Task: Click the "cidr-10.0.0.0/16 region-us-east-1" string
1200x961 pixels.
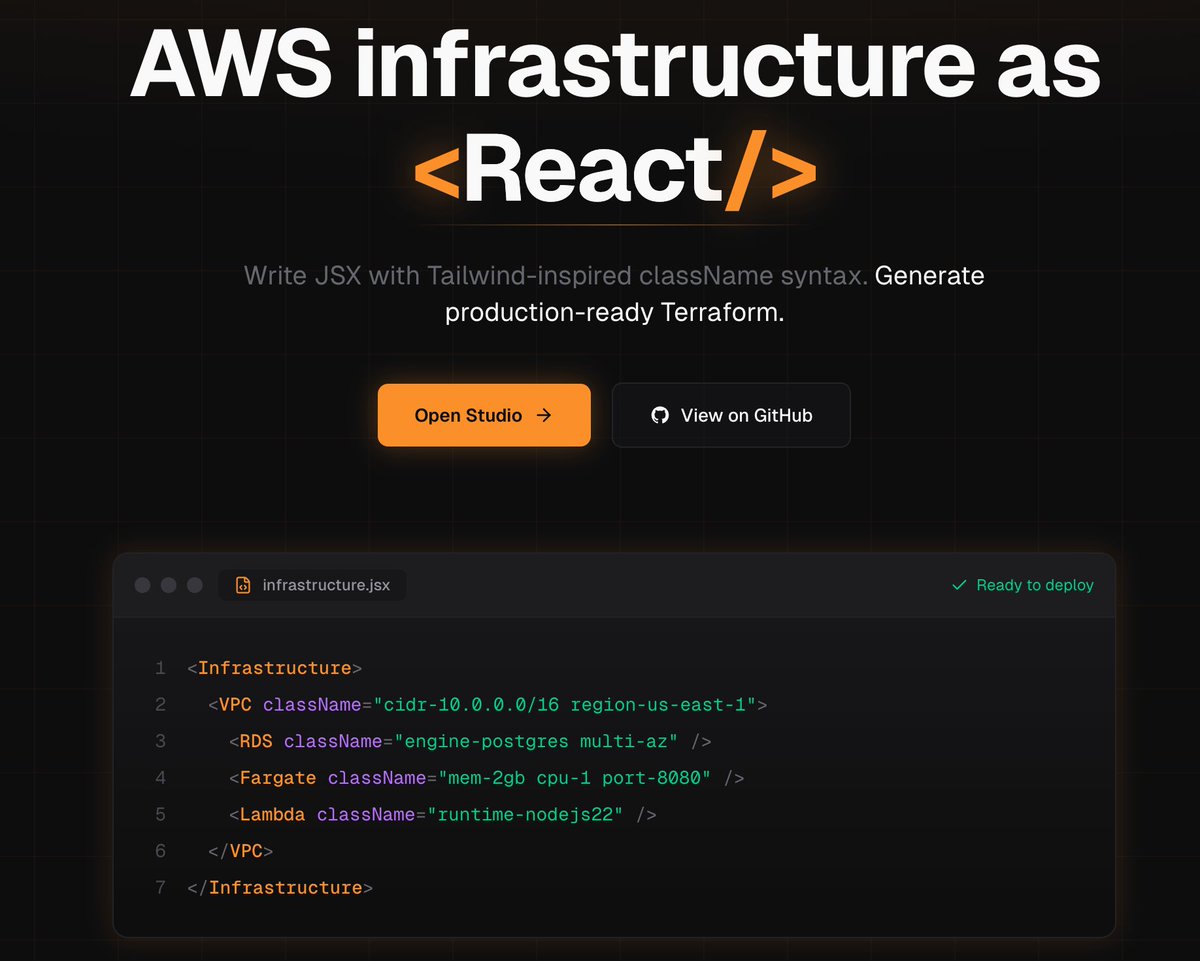Action: point(565,705)
